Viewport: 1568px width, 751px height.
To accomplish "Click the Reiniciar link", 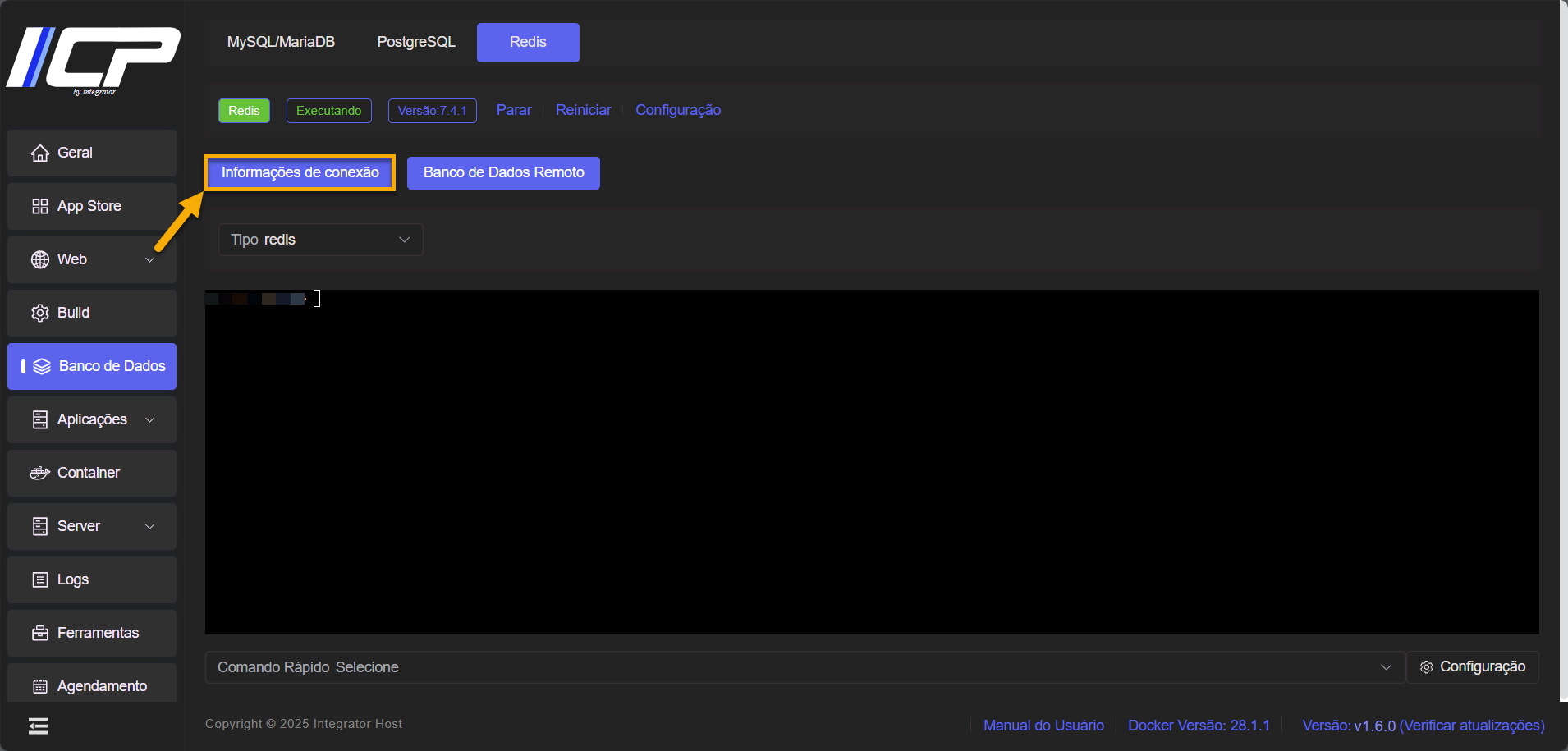I will [583, 110].
